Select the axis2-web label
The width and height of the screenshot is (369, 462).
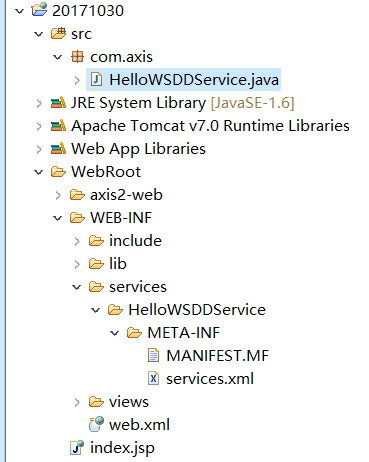pos(126,195)
